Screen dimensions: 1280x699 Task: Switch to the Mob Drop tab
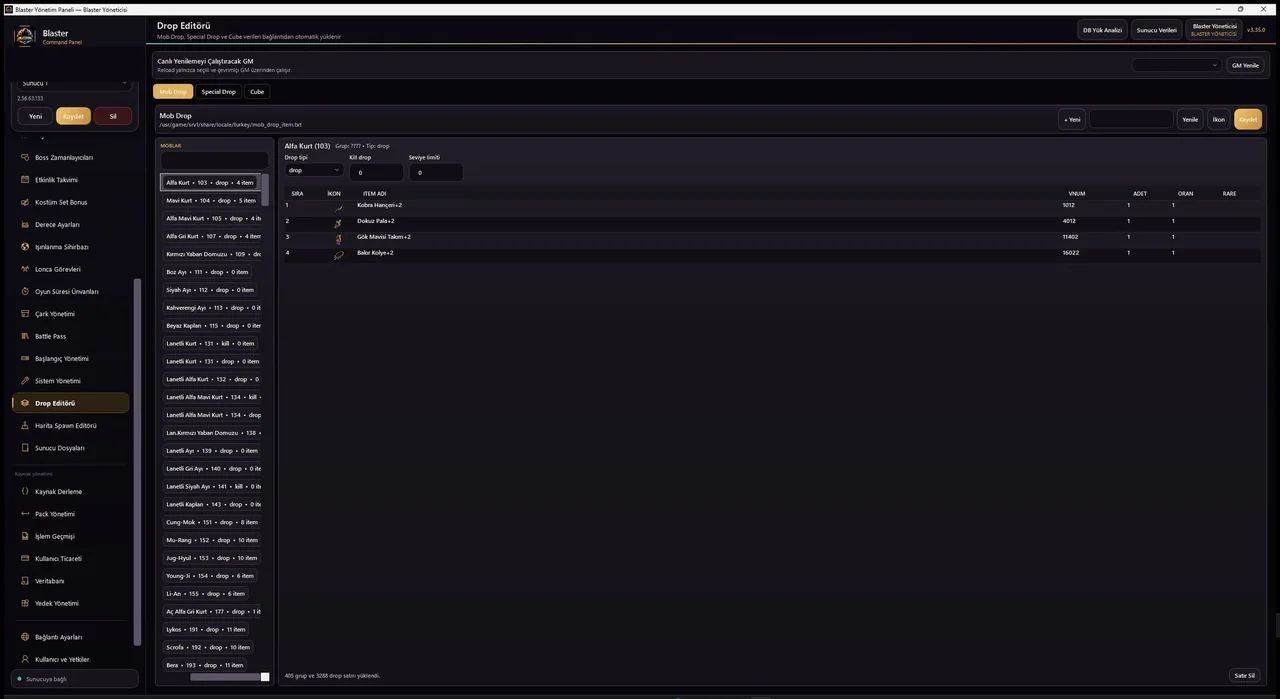pos(173,92)
